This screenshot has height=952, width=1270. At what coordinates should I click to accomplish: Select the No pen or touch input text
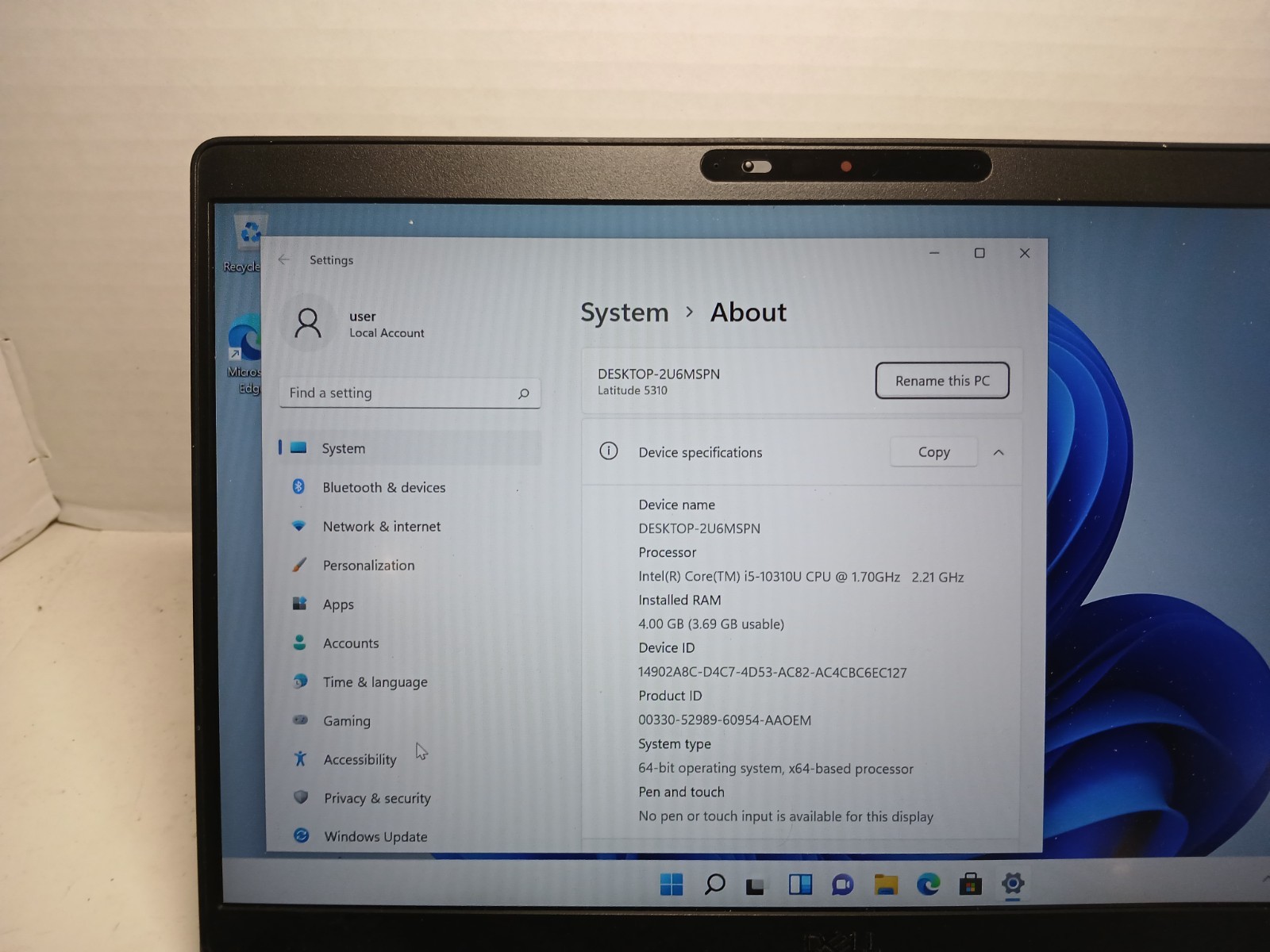coord(786,816)
